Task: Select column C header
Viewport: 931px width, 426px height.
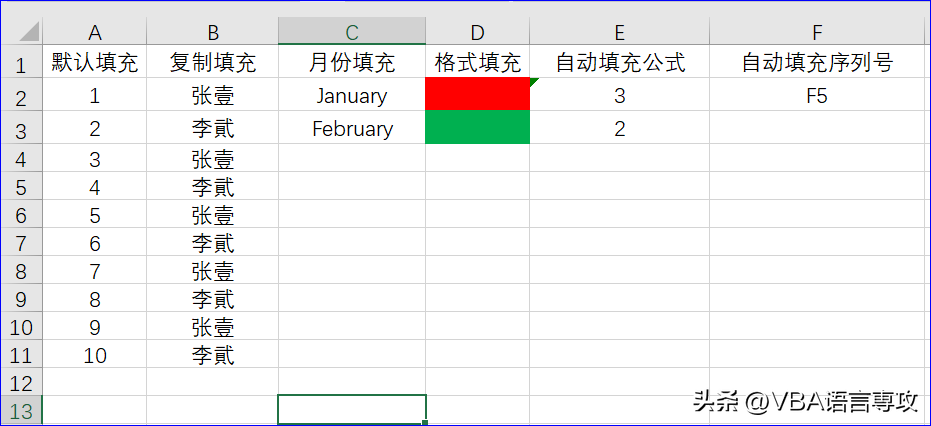Action: [x=351, y=32]
